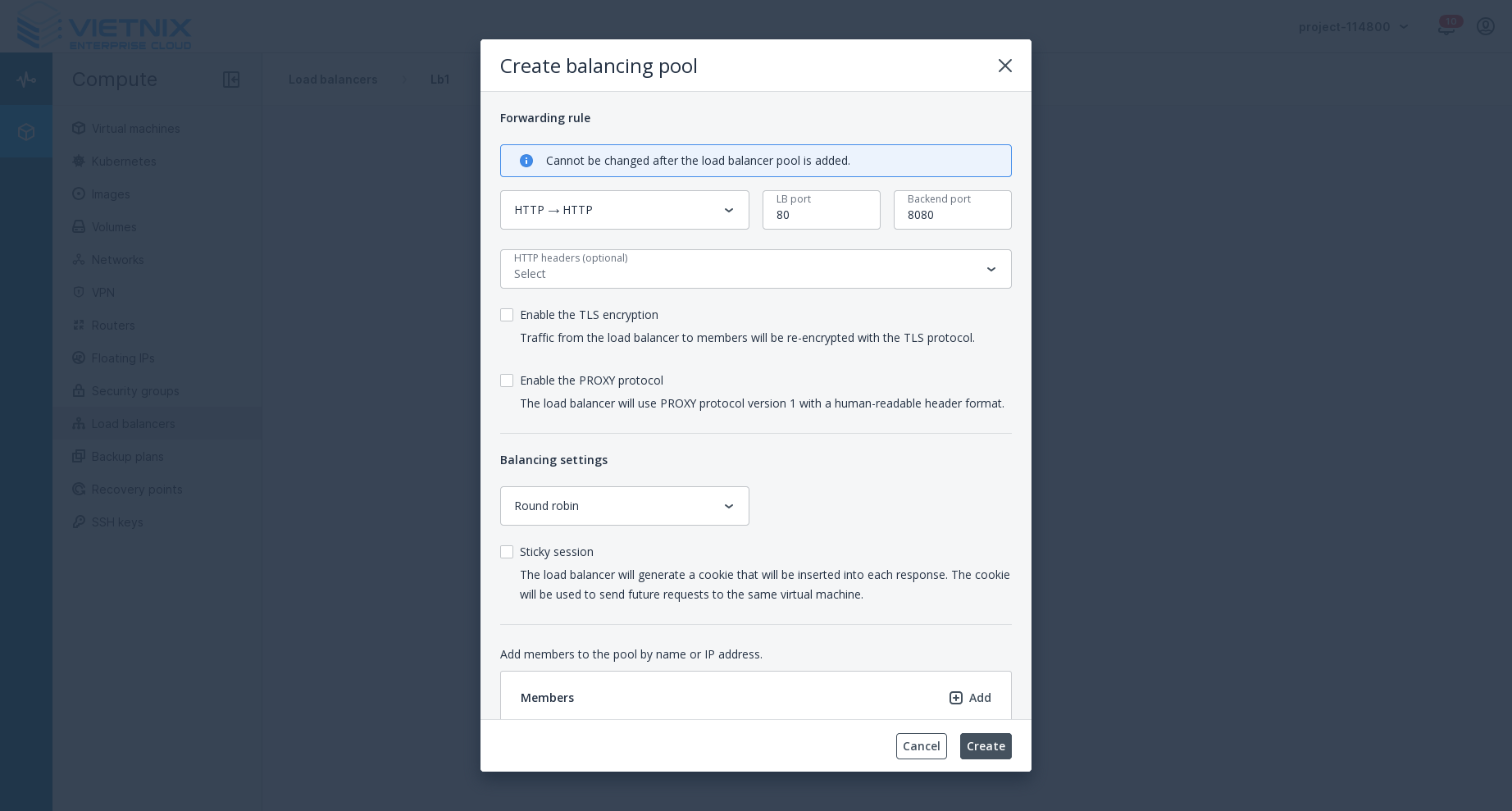Toggle the Sticky session checkbox

(507, 552)
